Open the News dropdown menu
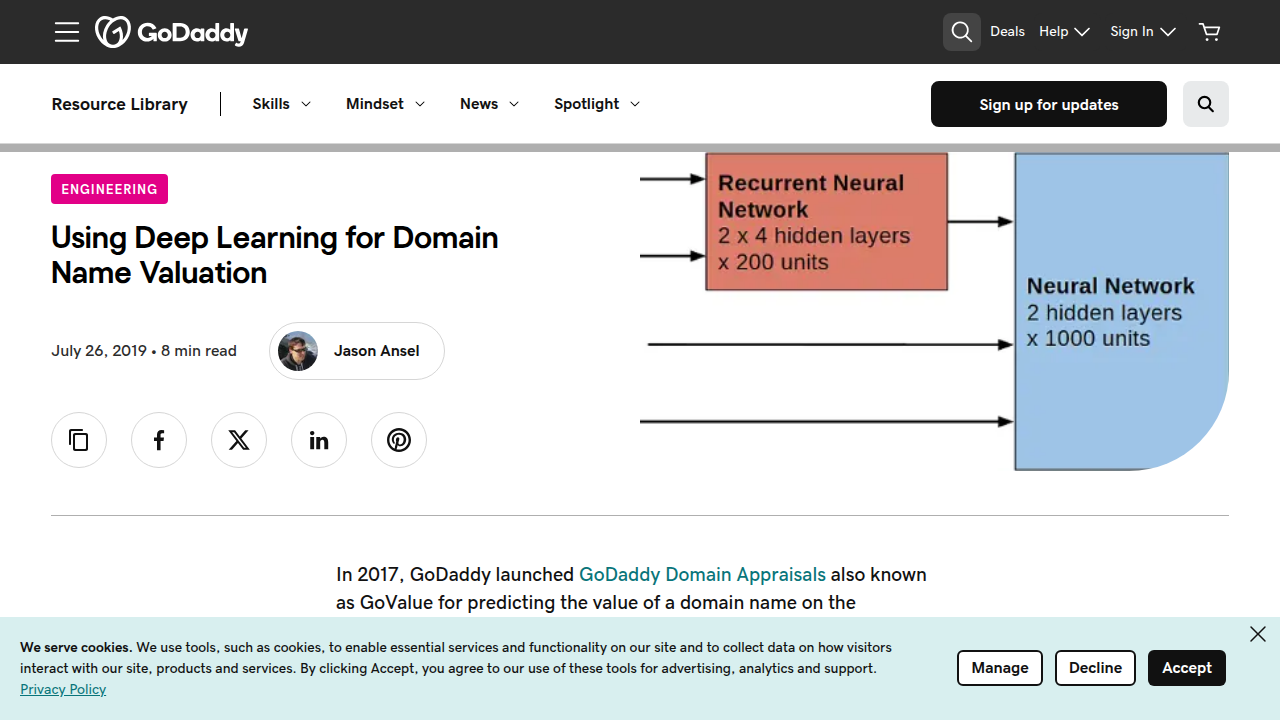 coord(490,104)
